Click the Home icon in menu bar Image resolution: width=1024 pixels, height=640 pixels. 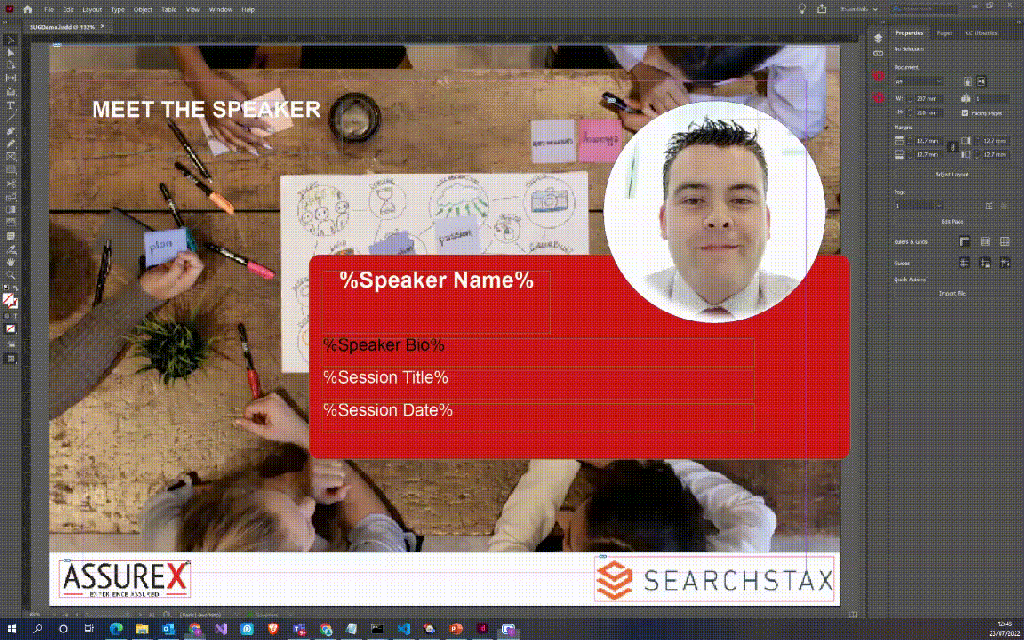[27, 9]
